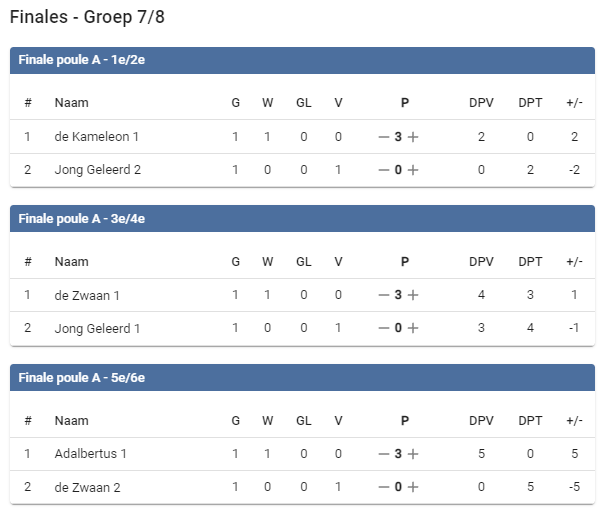
Task: Increase points for de Kameleon 1
Action: point(413,137)
